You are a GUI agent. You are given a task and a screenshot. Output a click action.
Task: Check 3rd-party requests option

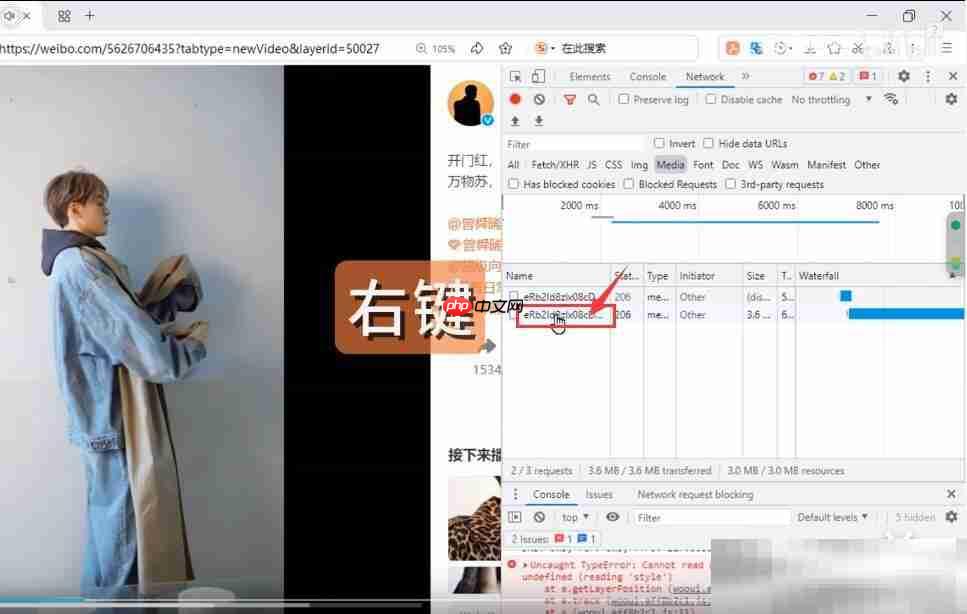pos(731,184)
